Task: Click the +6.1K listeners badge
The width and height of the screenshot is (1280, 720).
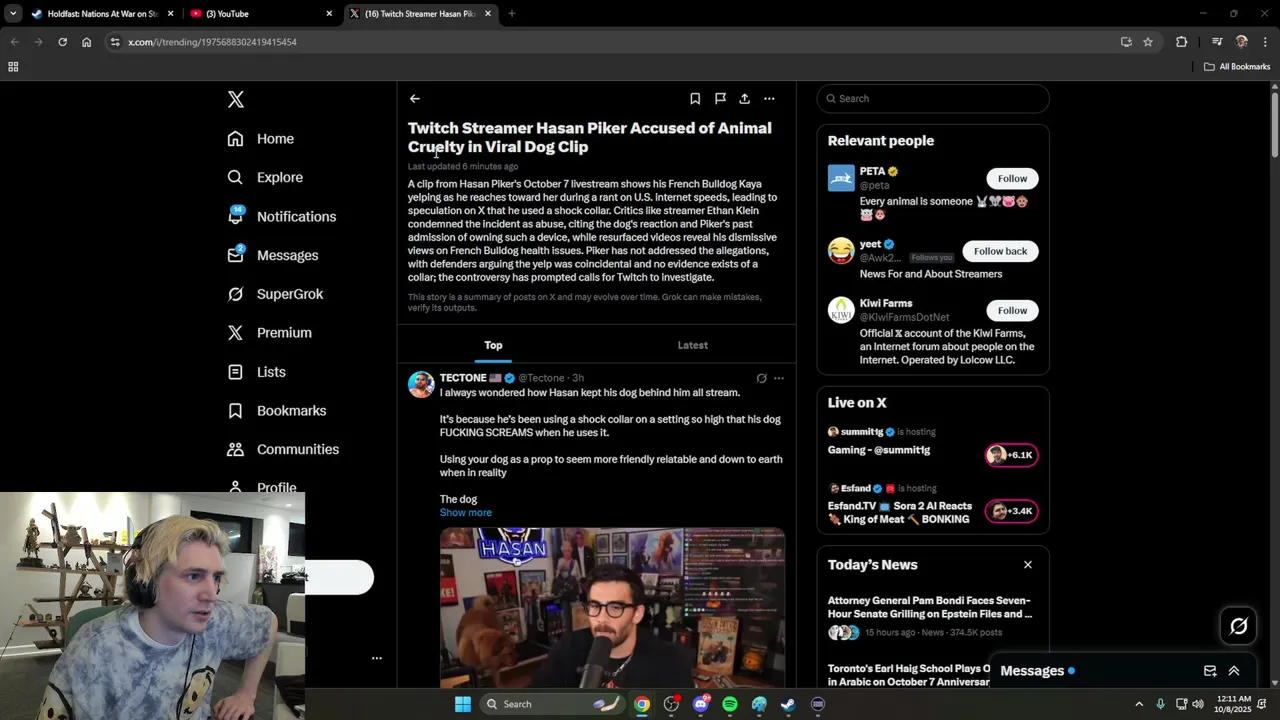Action: click(1011, 455)
